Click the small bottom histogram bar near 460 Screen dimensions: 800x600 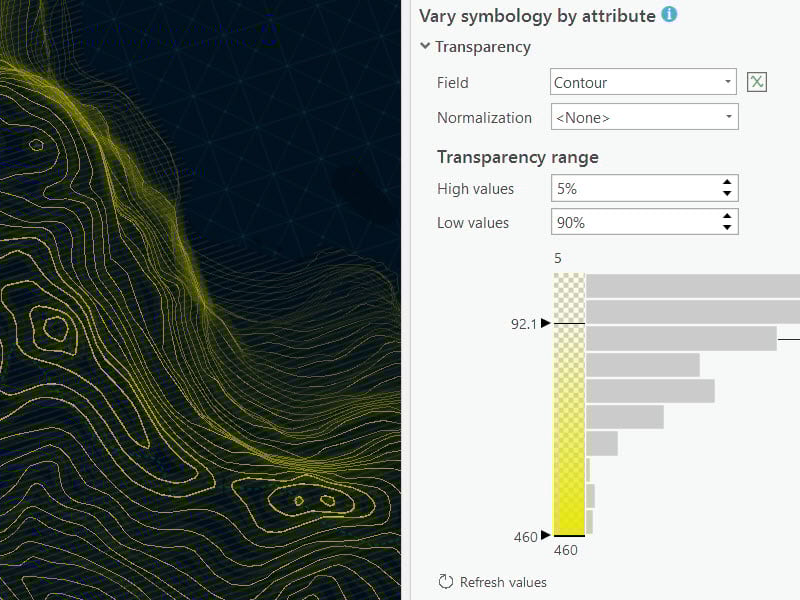(x=590, y=522)
